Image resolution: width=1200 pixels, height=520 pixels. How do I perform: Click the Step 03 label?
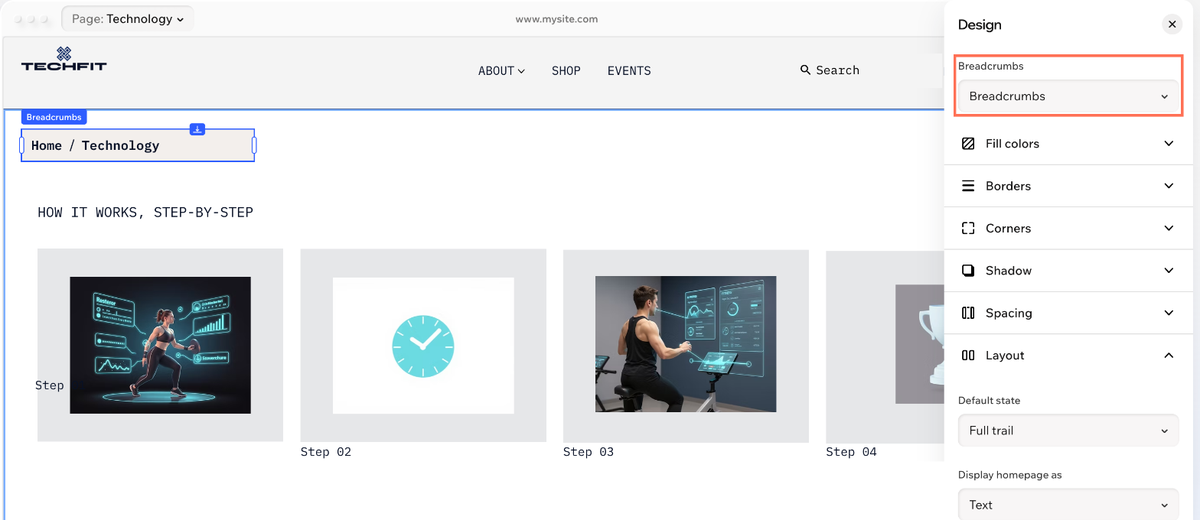[x=588, y=452]
